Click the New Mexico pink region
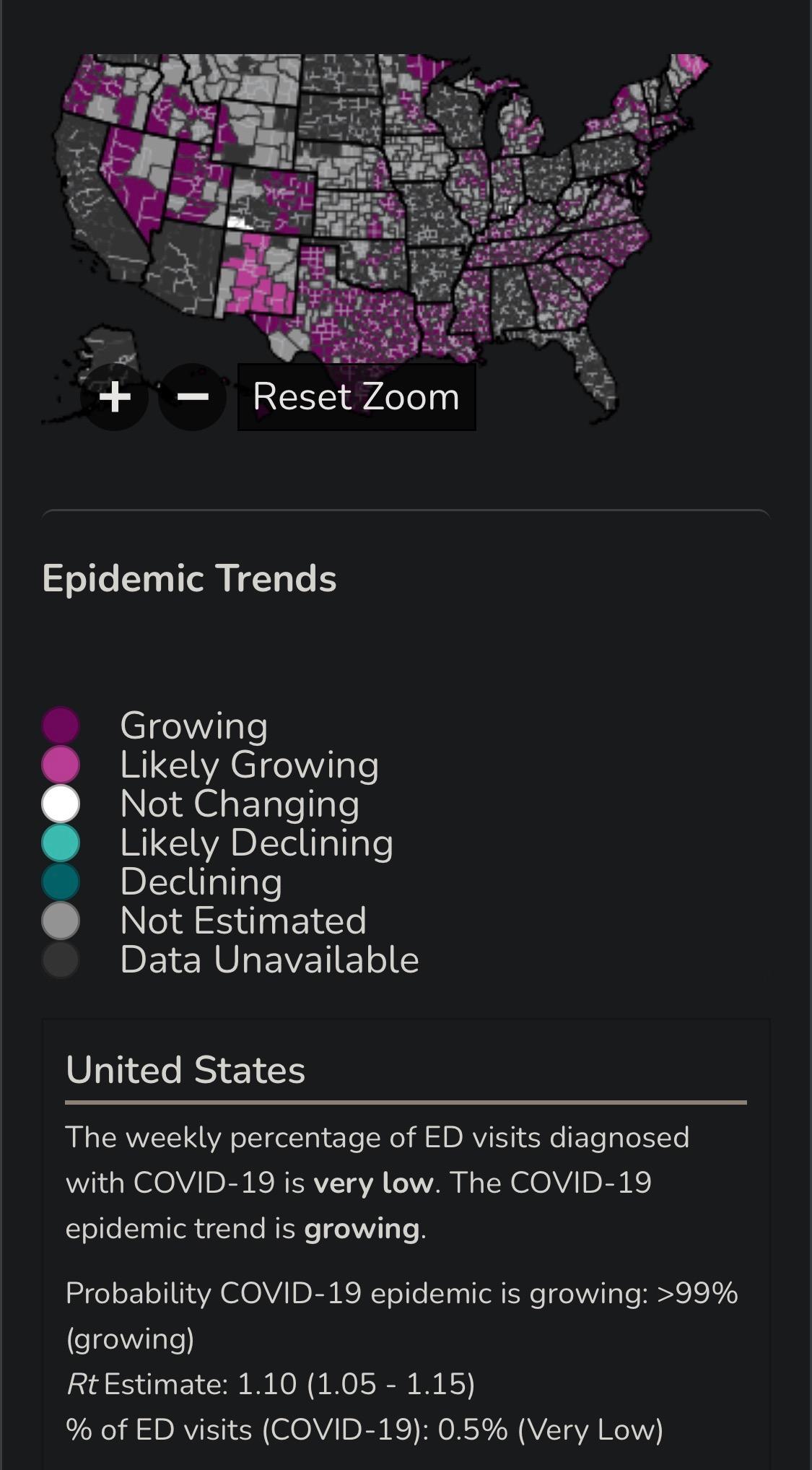Viewport: 812px width, 1470px height. (x=260, y=274)
